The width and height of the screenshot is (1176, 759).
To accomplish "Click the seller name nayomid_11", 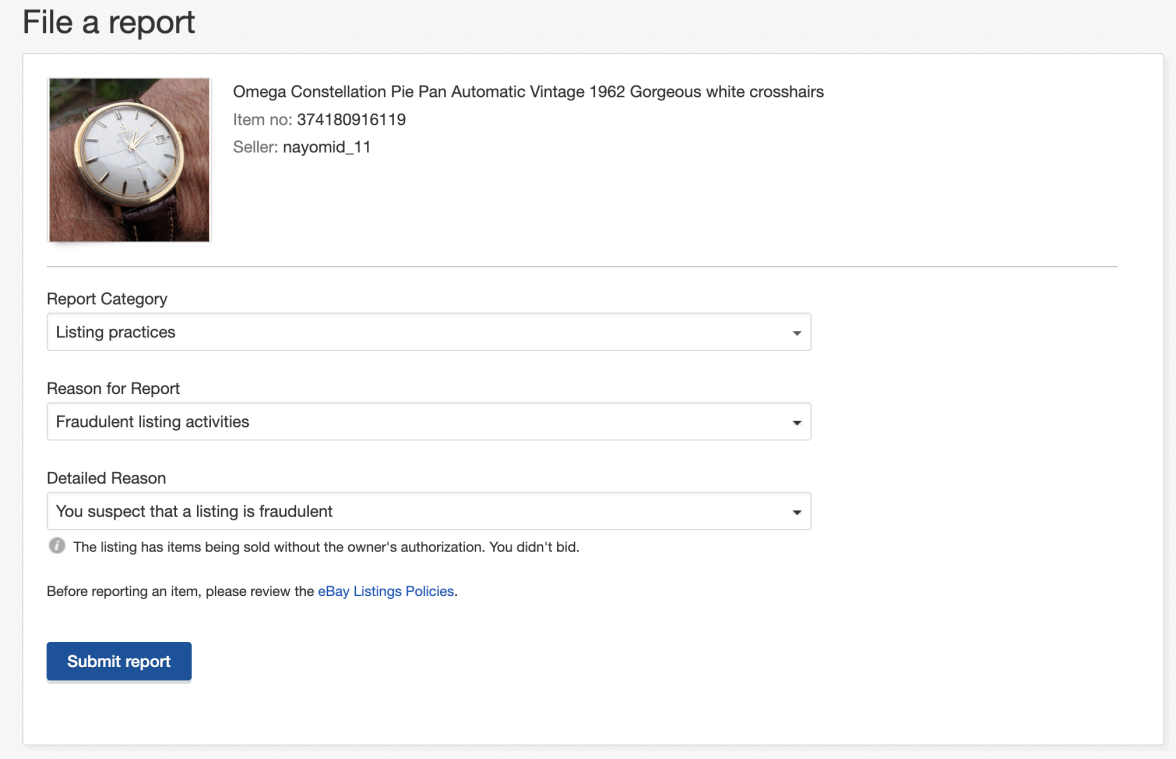I will 327,147.
